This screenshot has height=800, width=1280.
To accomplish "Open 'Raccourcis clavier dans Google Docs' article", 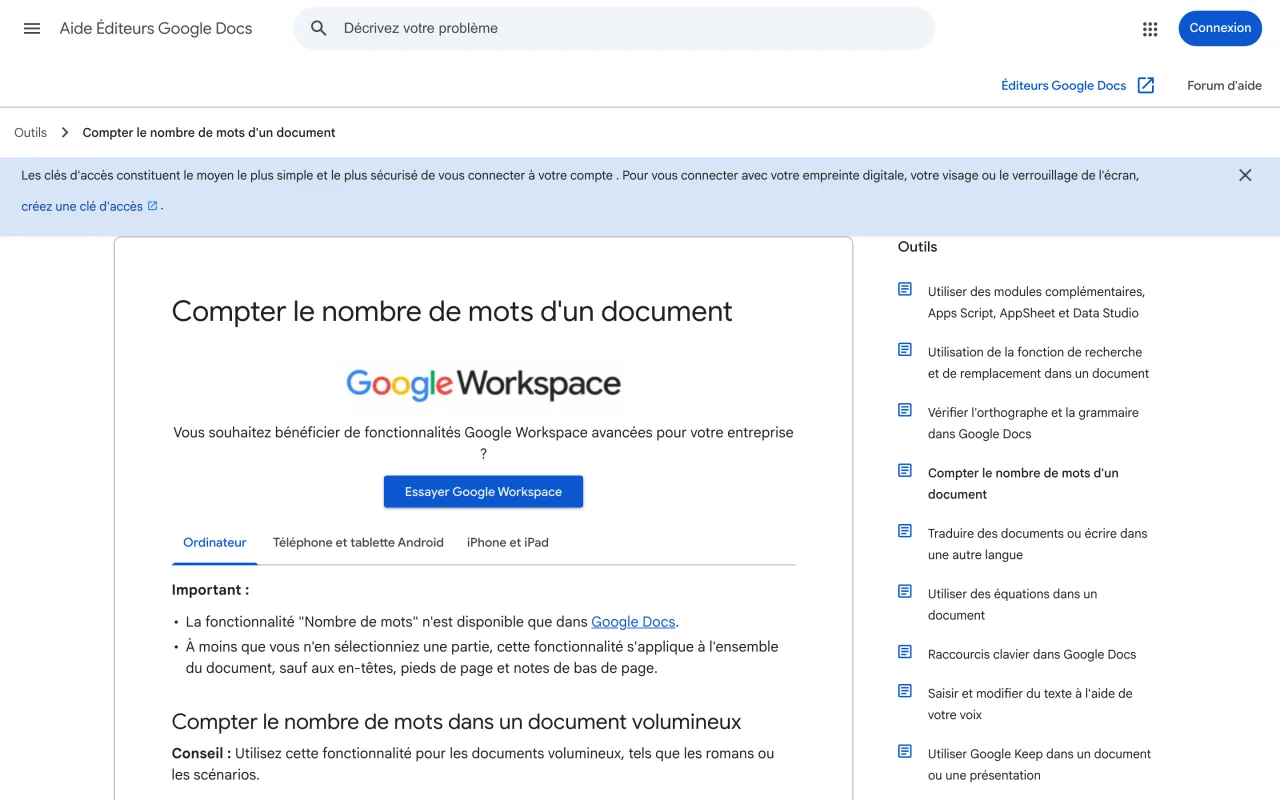I will 1032,654.
